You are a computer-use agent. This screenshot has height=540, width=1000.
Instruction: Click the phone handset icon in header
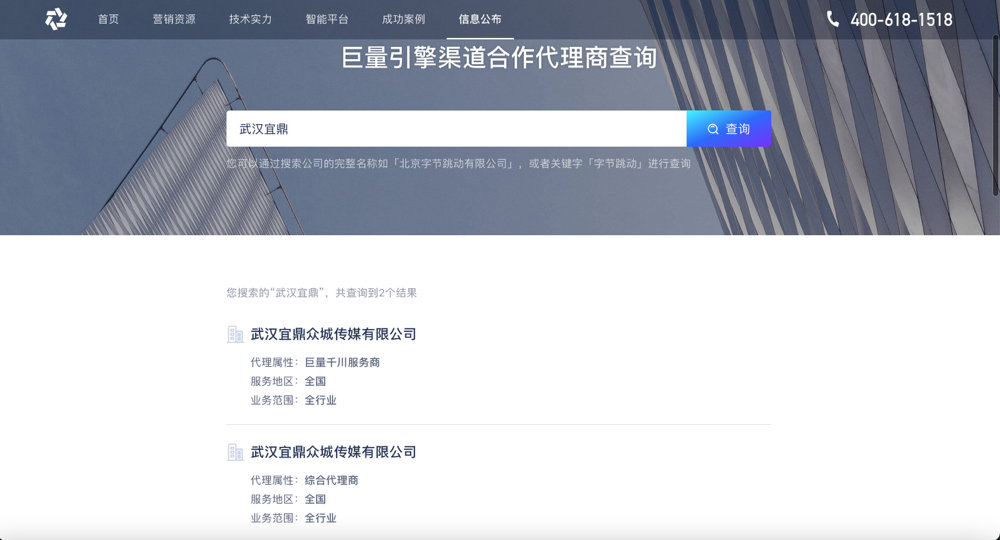point(833,19)
